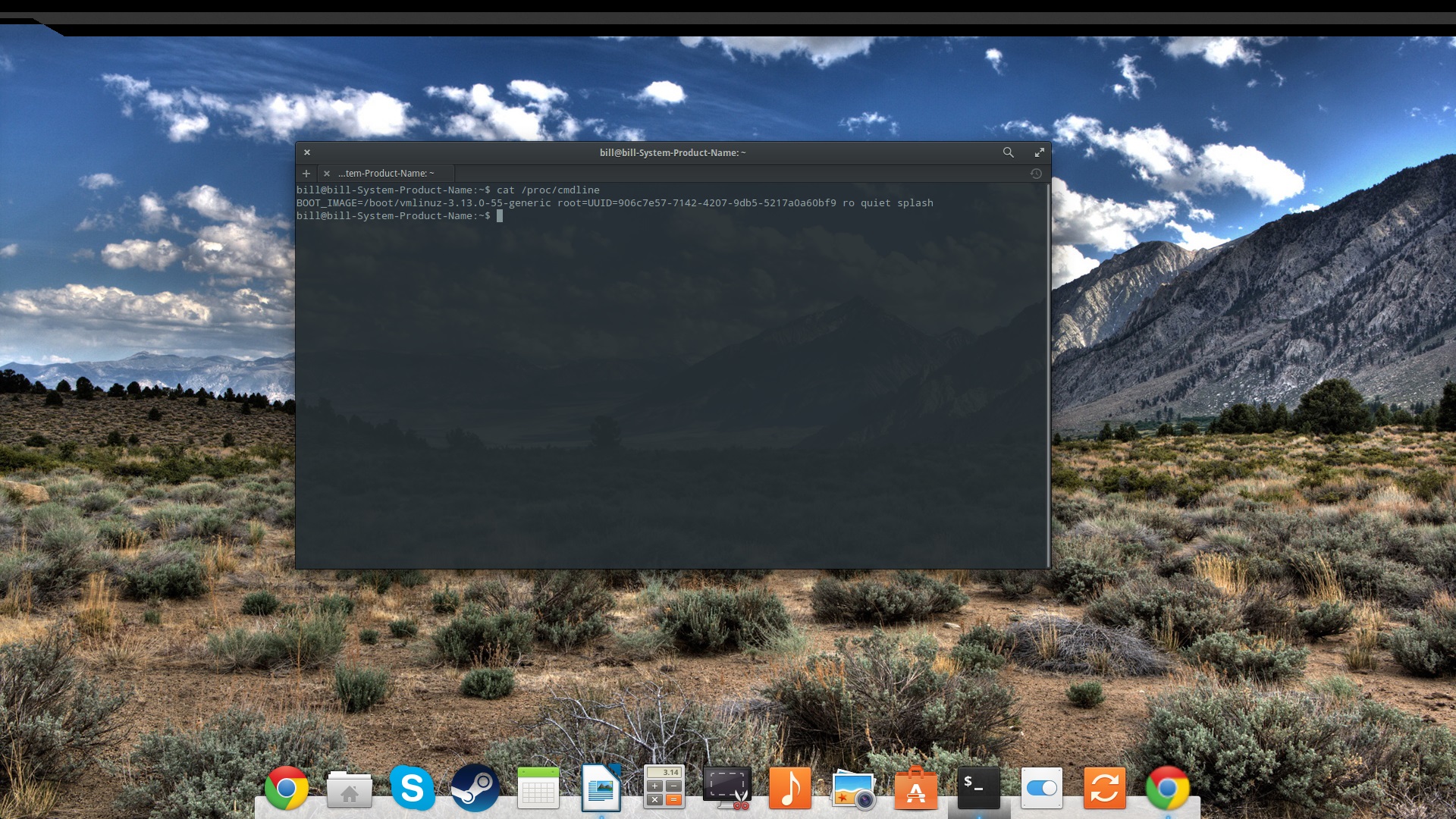Open the Files home folder in dock
The height and width of the screenshot is (819, 1456).
[349, 789]
